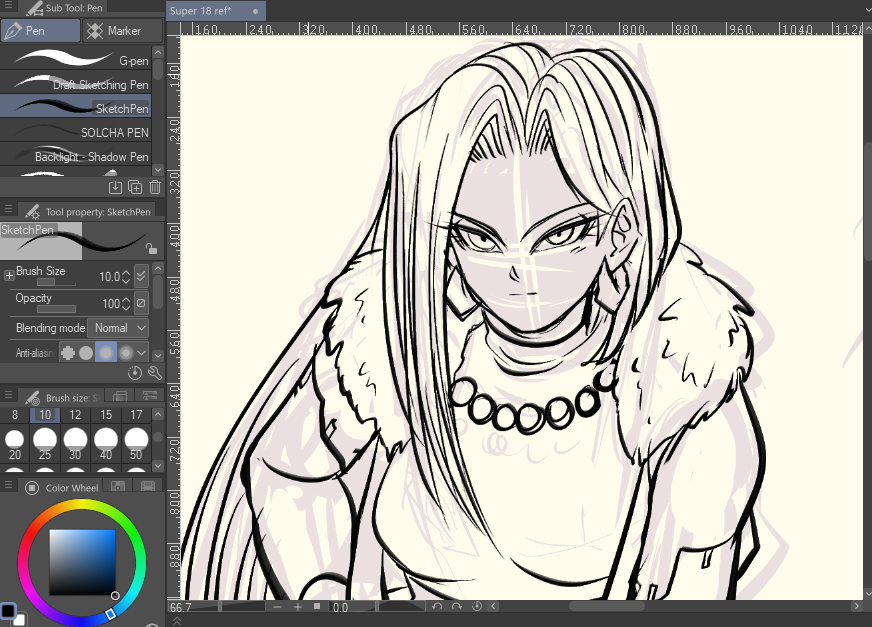
Task: Select the Pen sub tool group
Action: coord(41,31)
